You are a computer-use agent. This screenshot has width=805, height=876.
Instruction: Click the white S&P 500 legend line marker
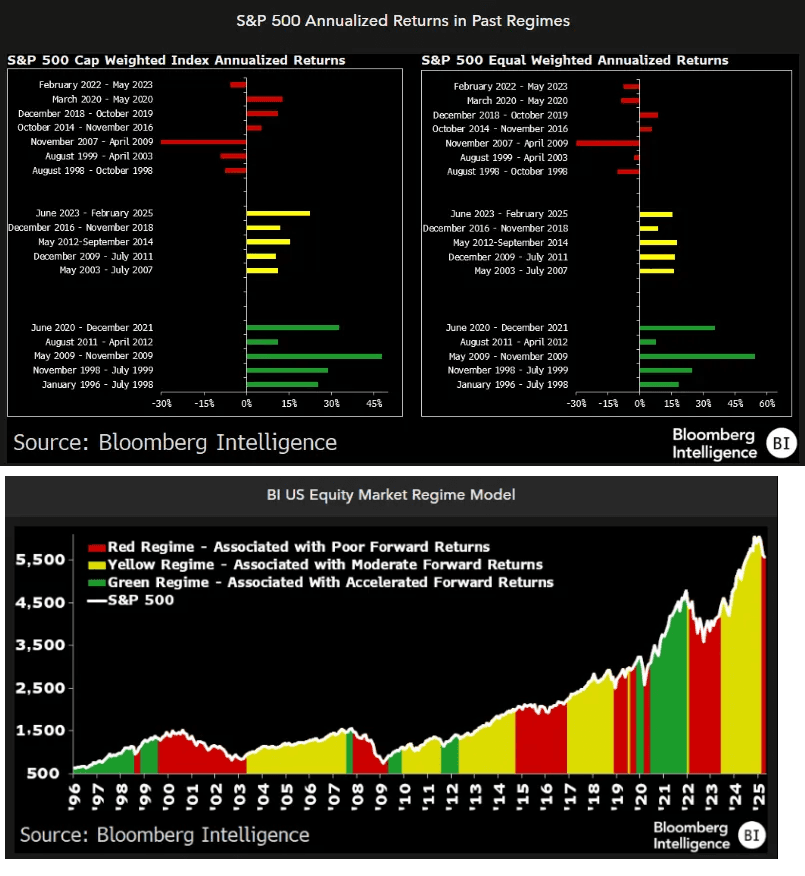tap(97, 601)
